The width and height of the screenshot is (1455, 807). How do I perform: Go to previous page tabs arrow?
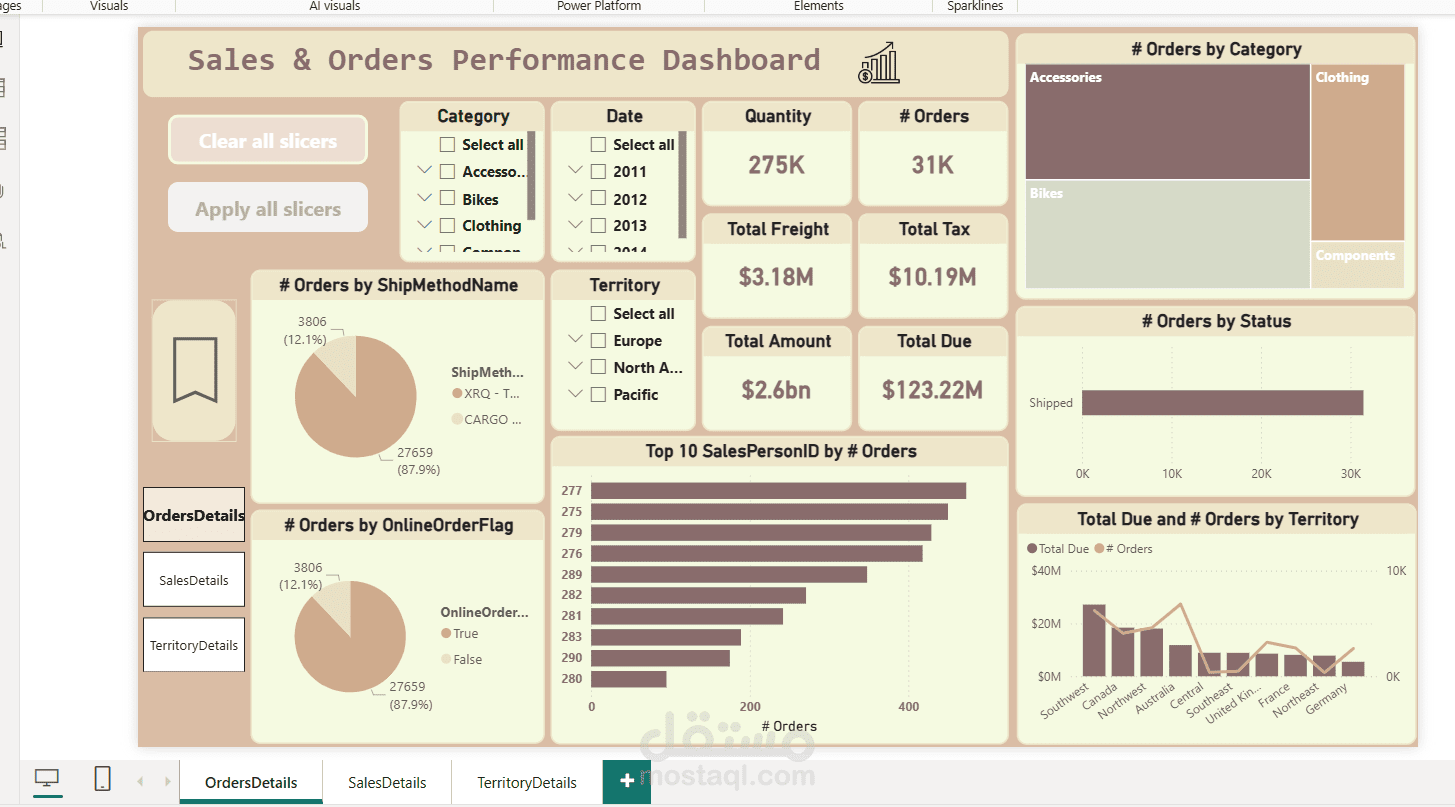point(140,781)
